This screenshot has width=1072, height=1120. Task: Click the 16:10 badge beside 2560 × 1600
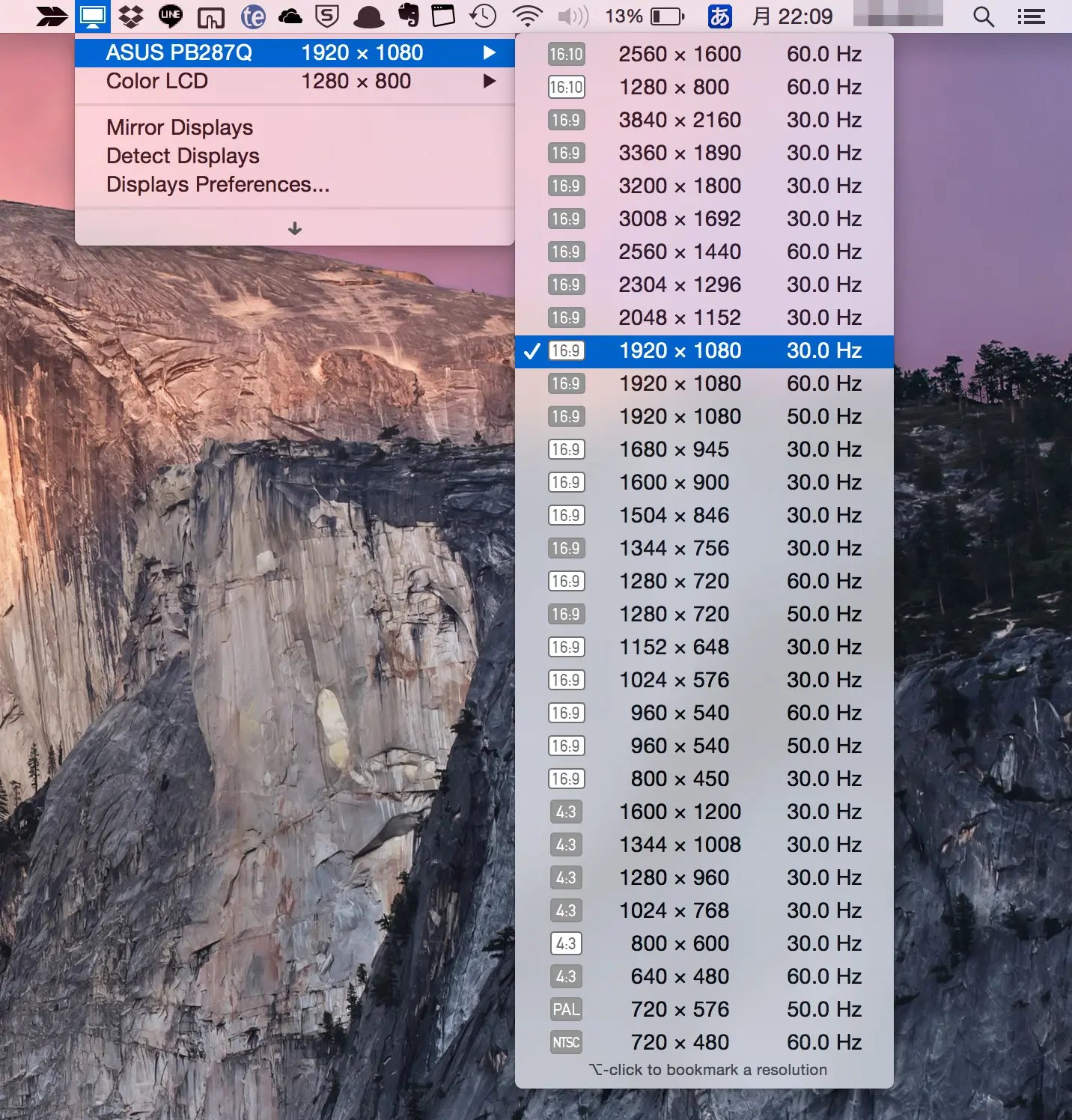[566, 54]
